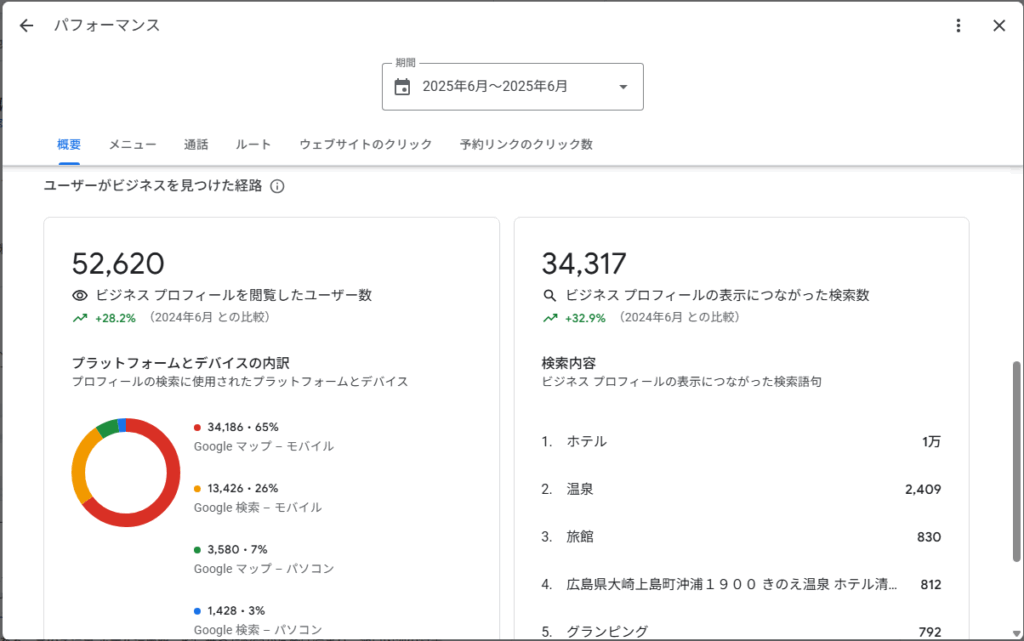Click the red donut chart segment
Viewport: 1024px width, 641px height.
click(x=171, y=490)
